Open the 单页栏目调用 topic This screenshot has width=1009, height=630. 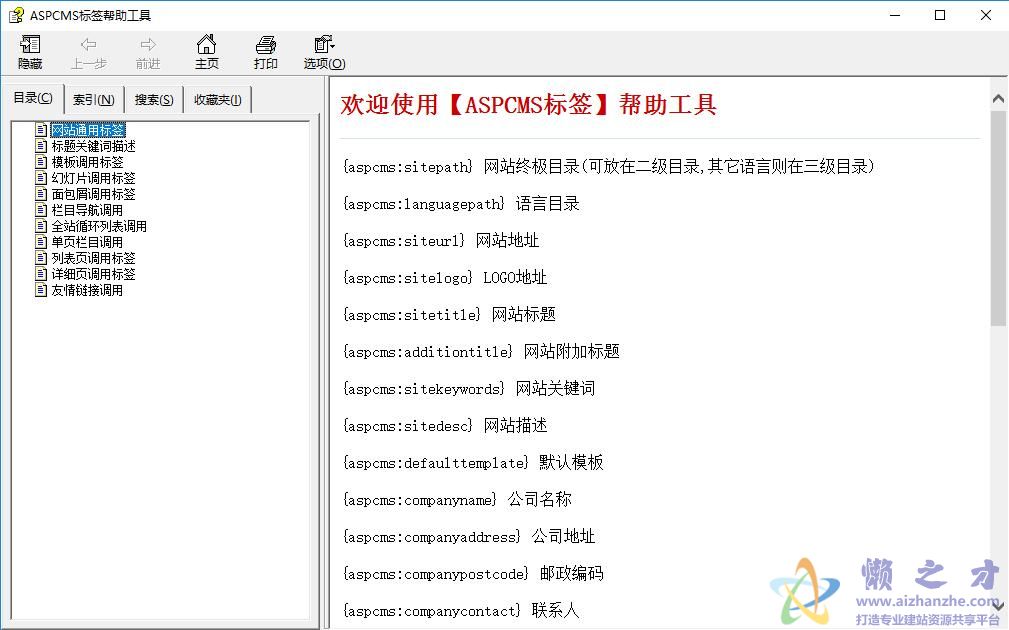(x=87, y=243)
